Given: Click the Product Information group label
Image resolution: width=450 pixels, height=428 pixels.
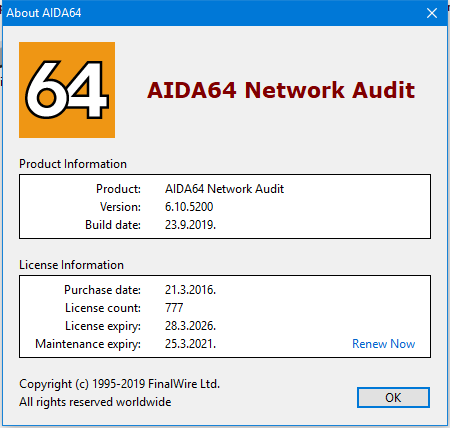Looking at the screenshot, I should (x=73, y=164).
